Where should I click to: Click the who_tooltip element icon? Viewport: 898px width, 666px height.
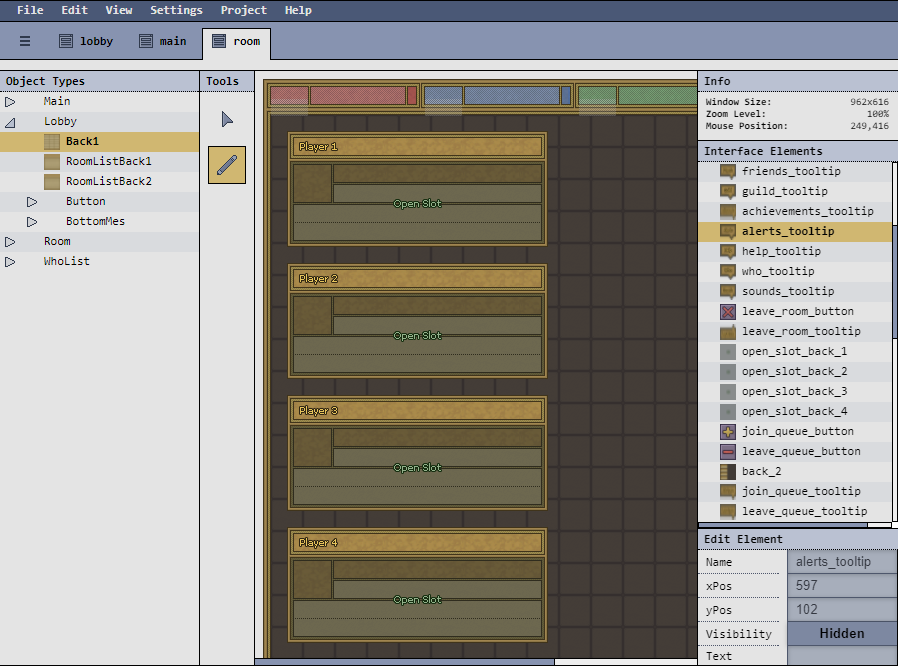[x=728, y=271]
